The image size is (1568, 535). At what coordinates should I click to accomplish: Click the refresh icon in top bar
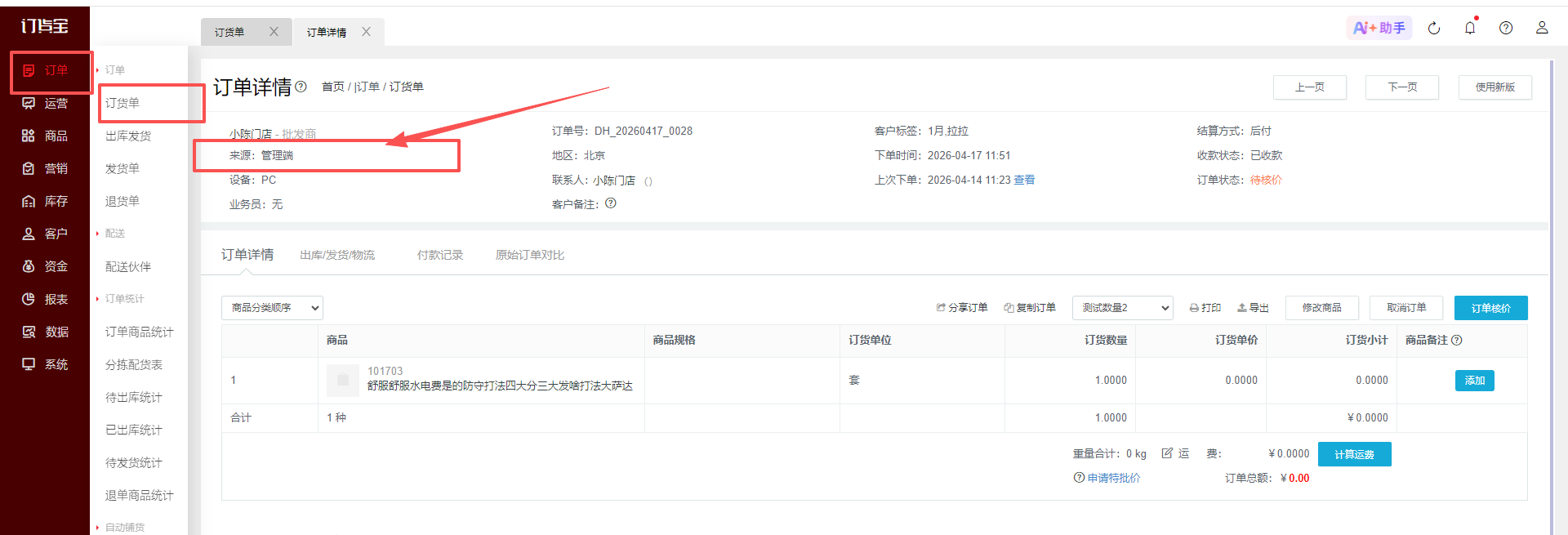pos(1434,29)
